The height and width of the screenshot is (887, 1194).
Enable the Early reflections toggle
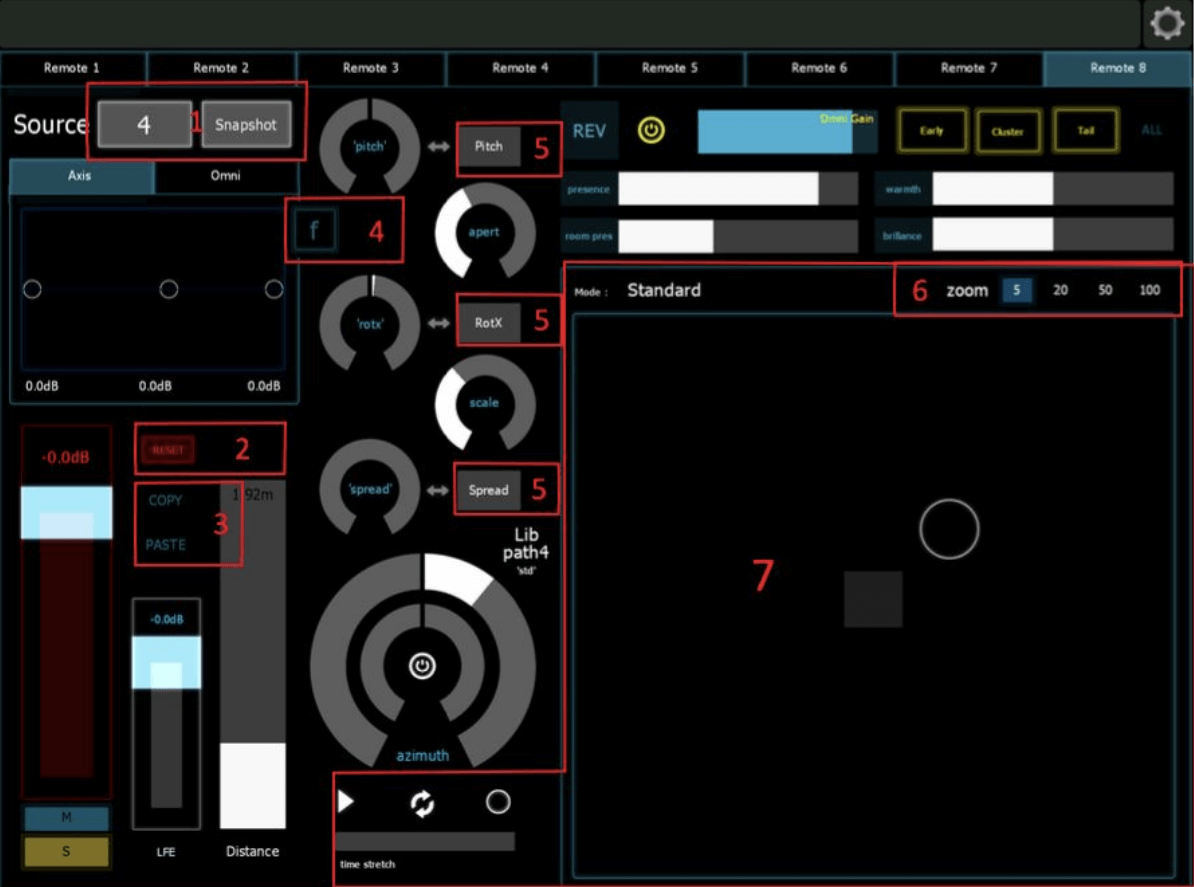(931, 131)
